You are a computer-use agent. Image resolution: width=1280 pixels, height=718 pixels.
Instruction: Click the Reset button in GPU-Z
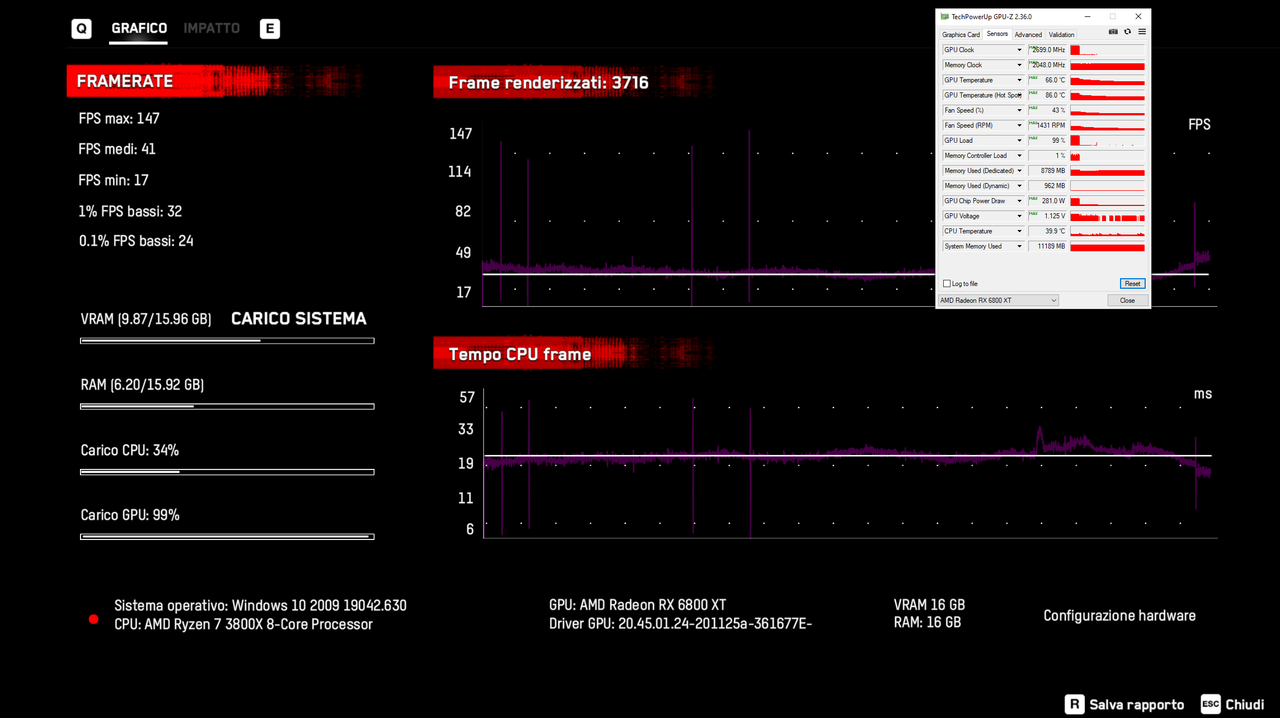[x=1132, y=284]
